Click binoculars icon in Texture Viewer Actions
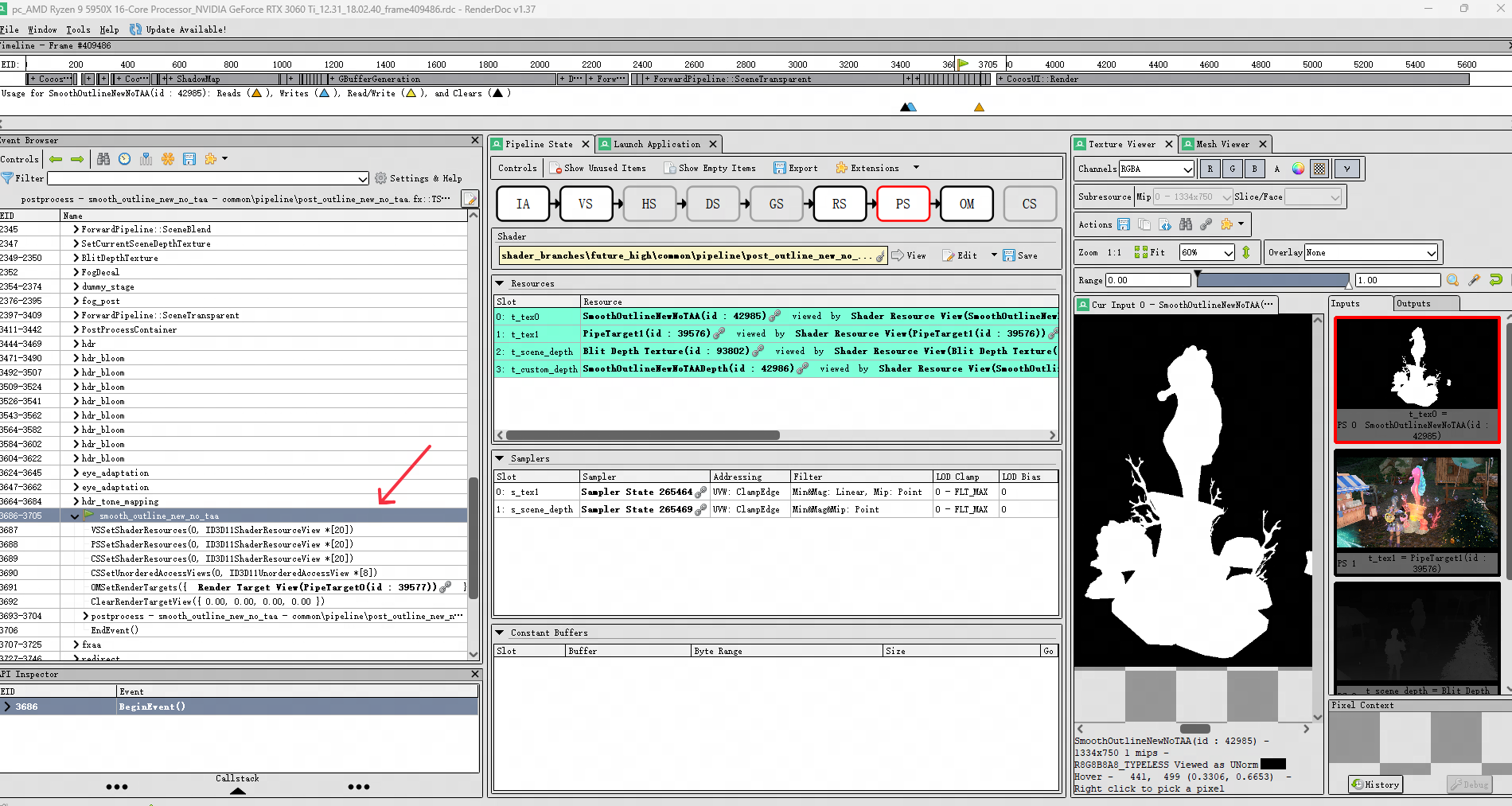The image size is (1512, 806). pos(1186,224)
